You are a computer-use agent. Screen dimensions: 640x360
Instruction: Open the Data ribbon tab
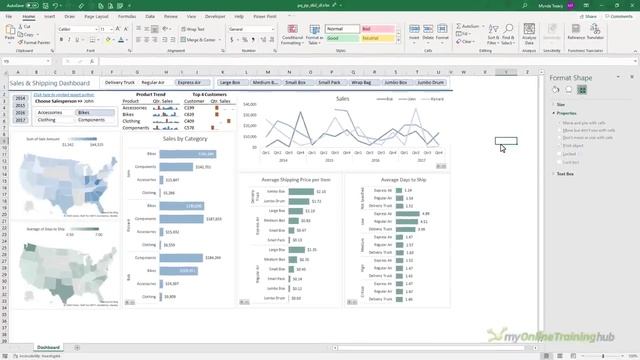click(150, 16)
